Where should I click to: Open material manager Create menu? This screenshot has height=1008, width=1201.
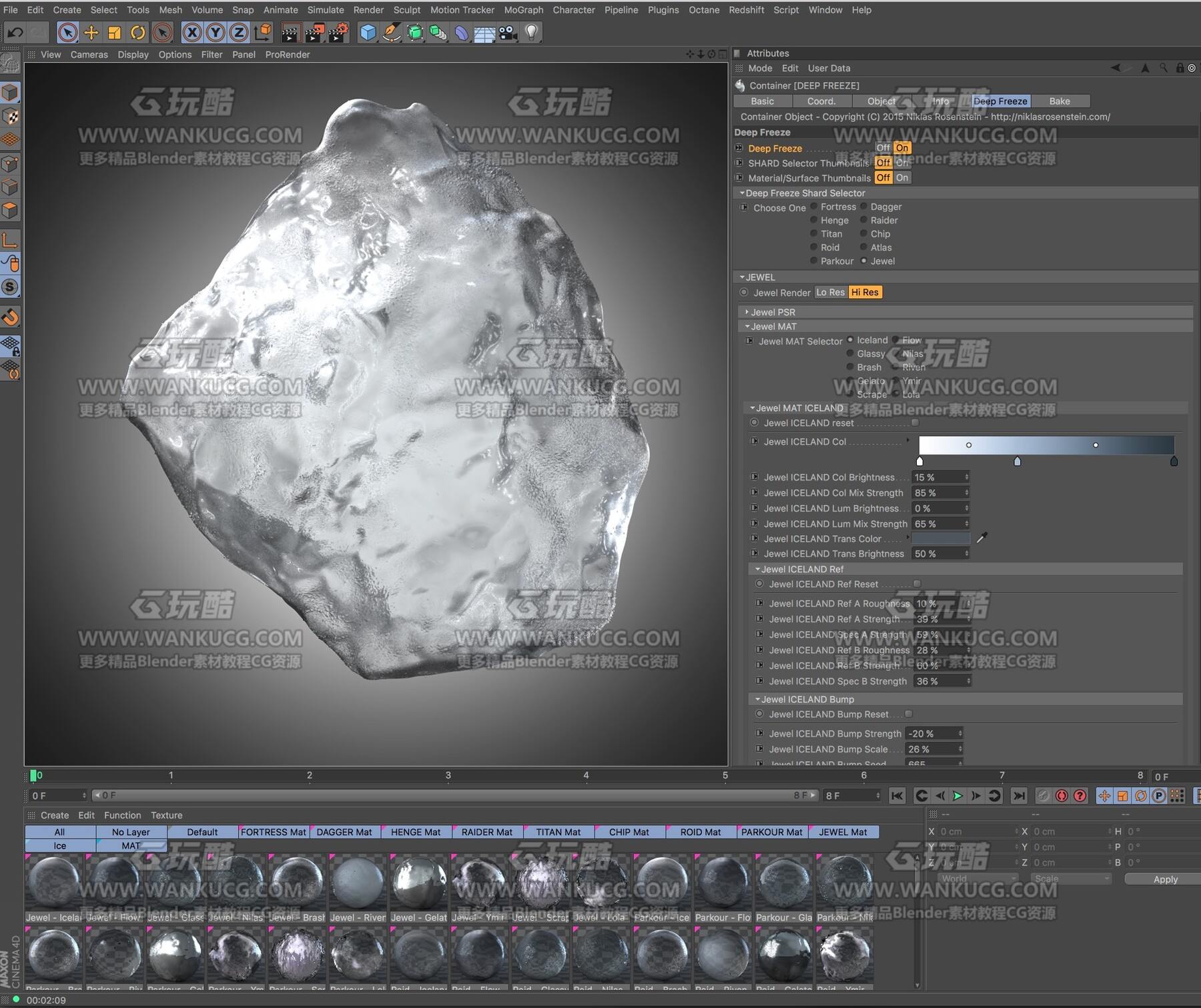(x=55, y=815)
